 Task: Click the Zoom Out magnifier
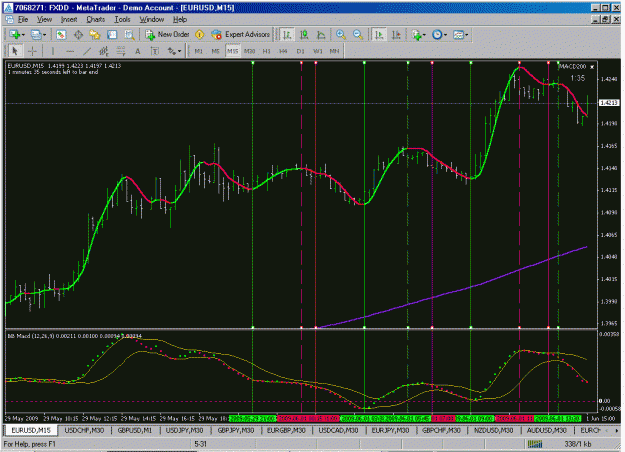pyautogui.click(x=358, y=35)
